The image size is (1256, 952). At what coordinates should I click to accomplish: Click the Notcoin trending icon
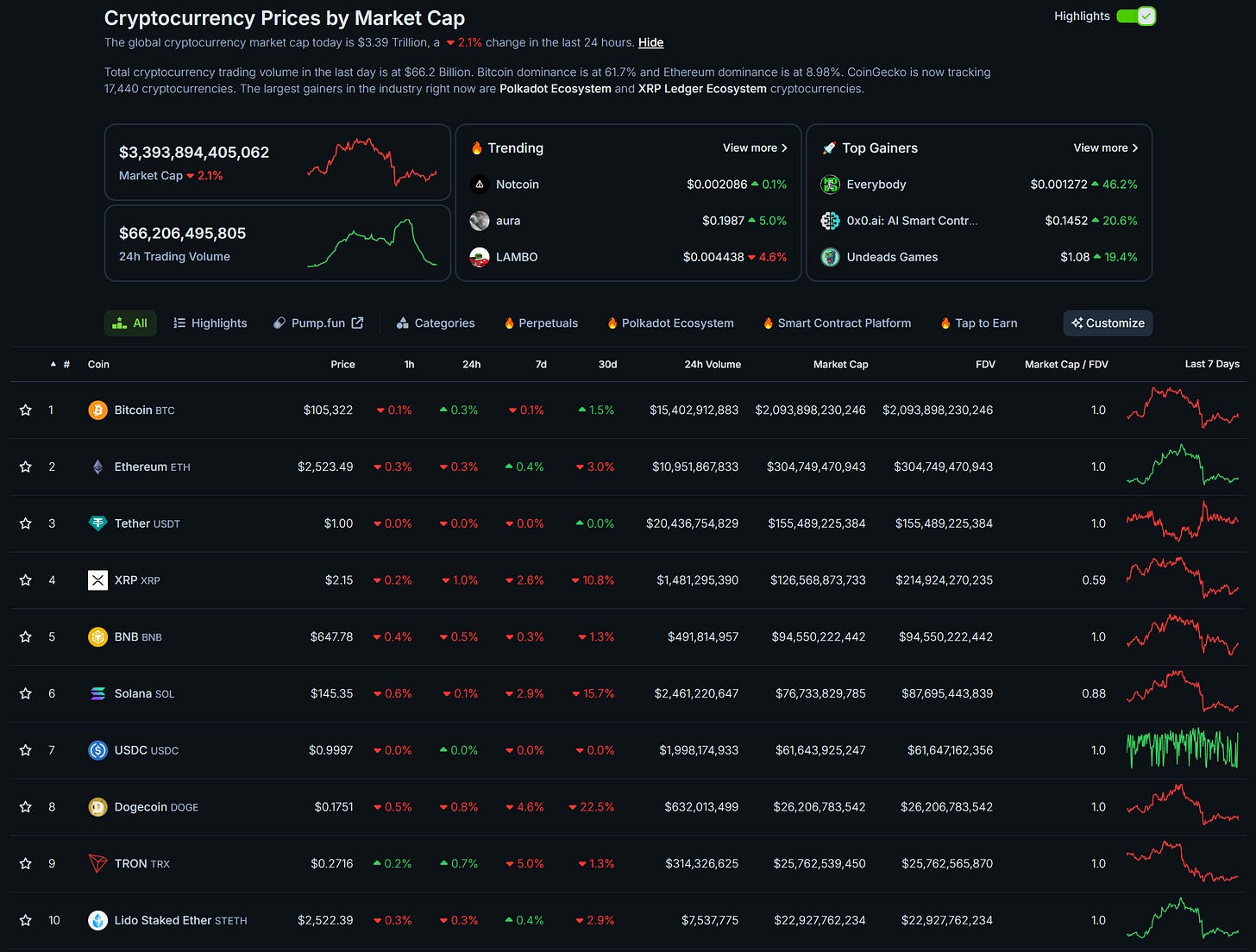tap(480, 185)
